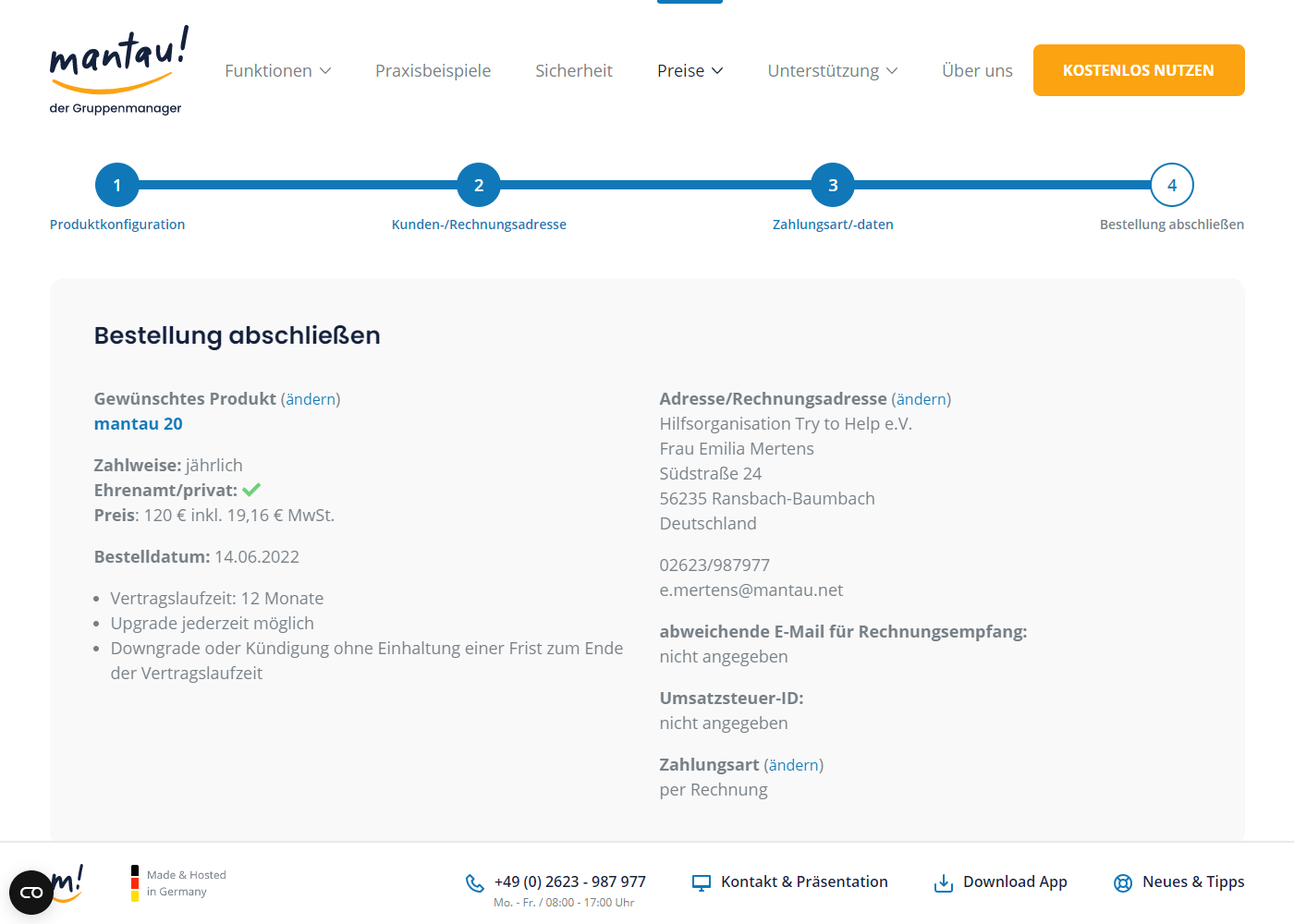Click the 56235 Ransbach-Baumbach text
The height and width of the screenshot is (924, 1294).
[x=767, y=499]
